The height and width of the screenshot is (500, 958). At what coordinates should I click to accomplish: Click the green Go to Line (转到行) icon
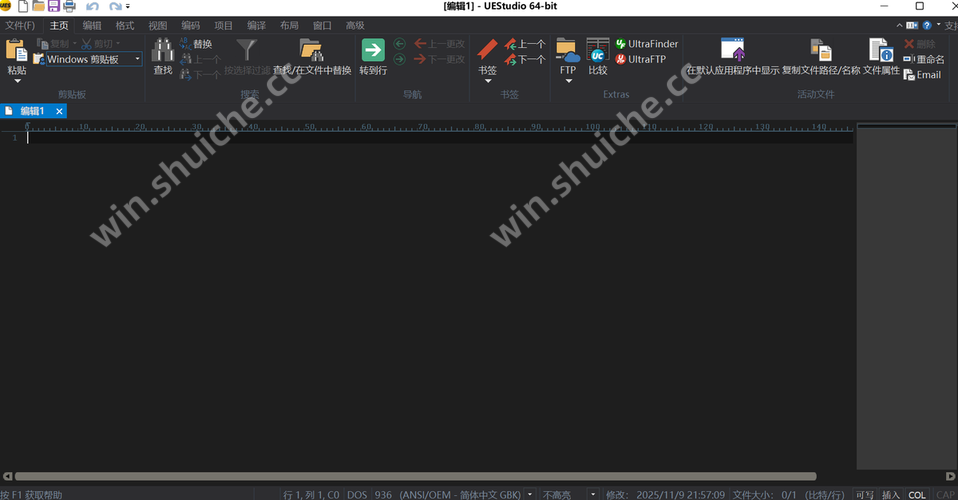(373, 50)
